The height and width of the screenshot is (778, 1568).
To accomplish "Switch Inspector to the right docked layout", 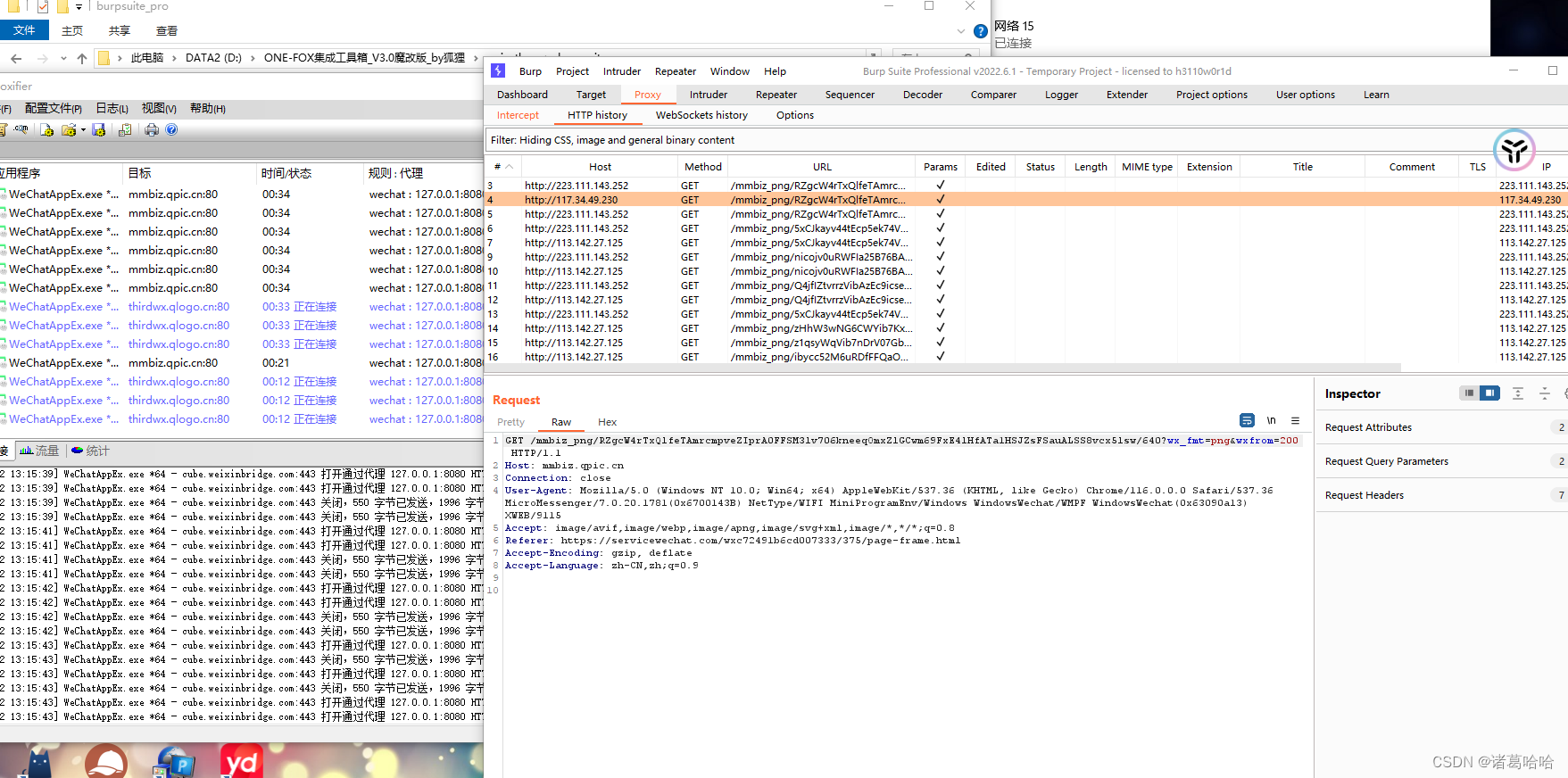I will tap(1489, 393).
